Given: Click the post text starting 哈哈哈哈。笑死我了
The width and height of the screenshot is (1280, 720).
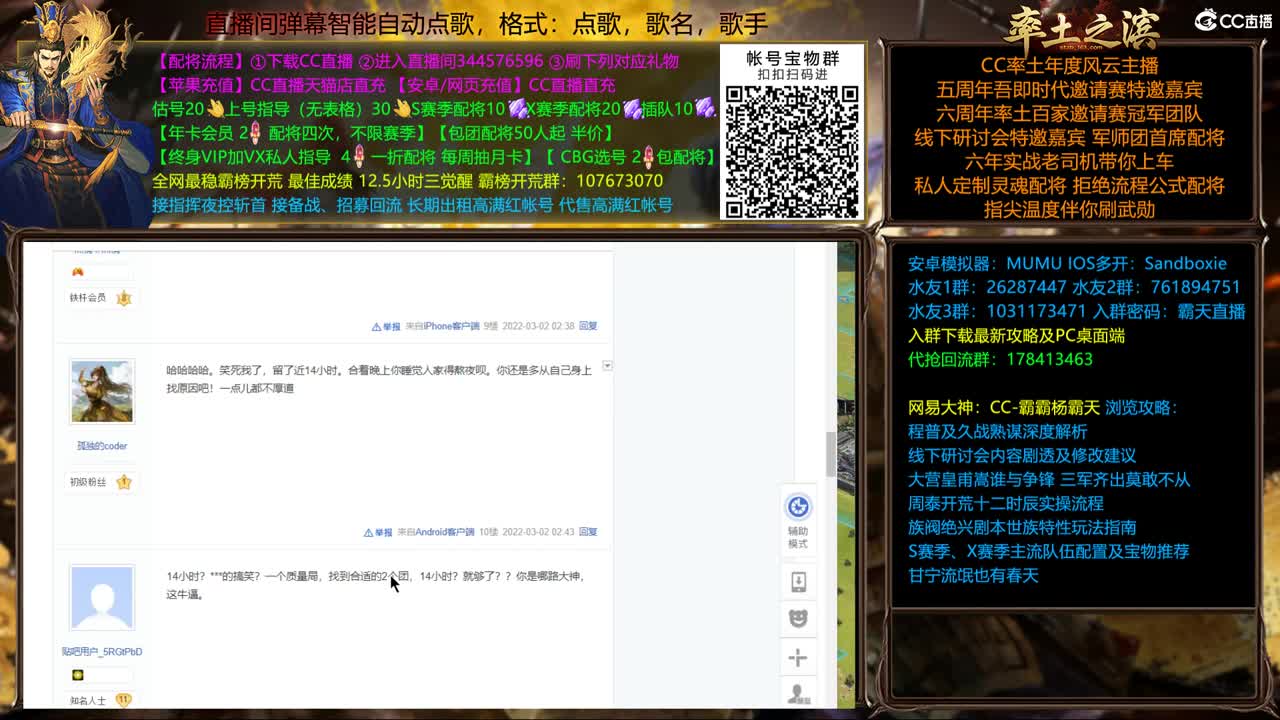Looking at the screenshot, I should [x=379, y=379].
